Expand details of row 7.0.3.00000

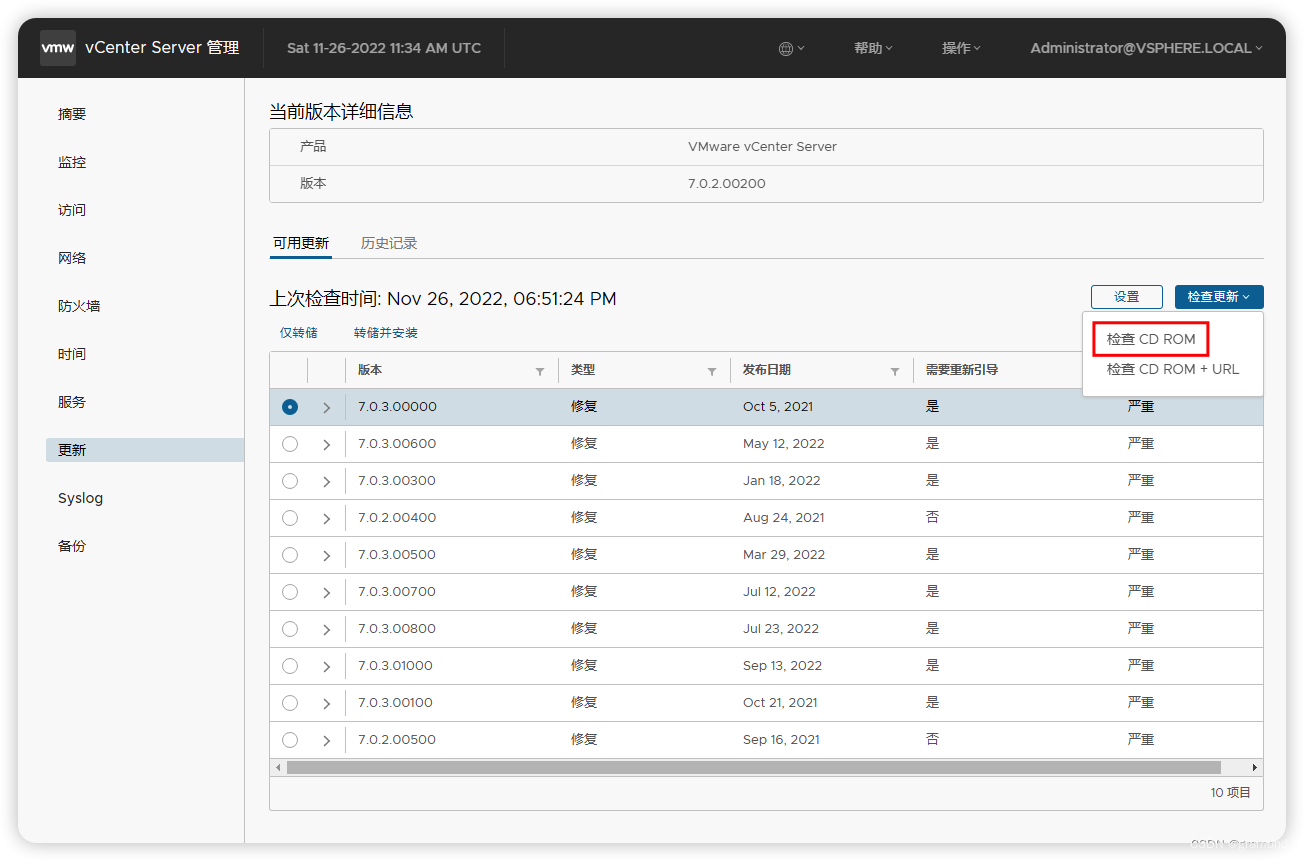click(326, 408)
